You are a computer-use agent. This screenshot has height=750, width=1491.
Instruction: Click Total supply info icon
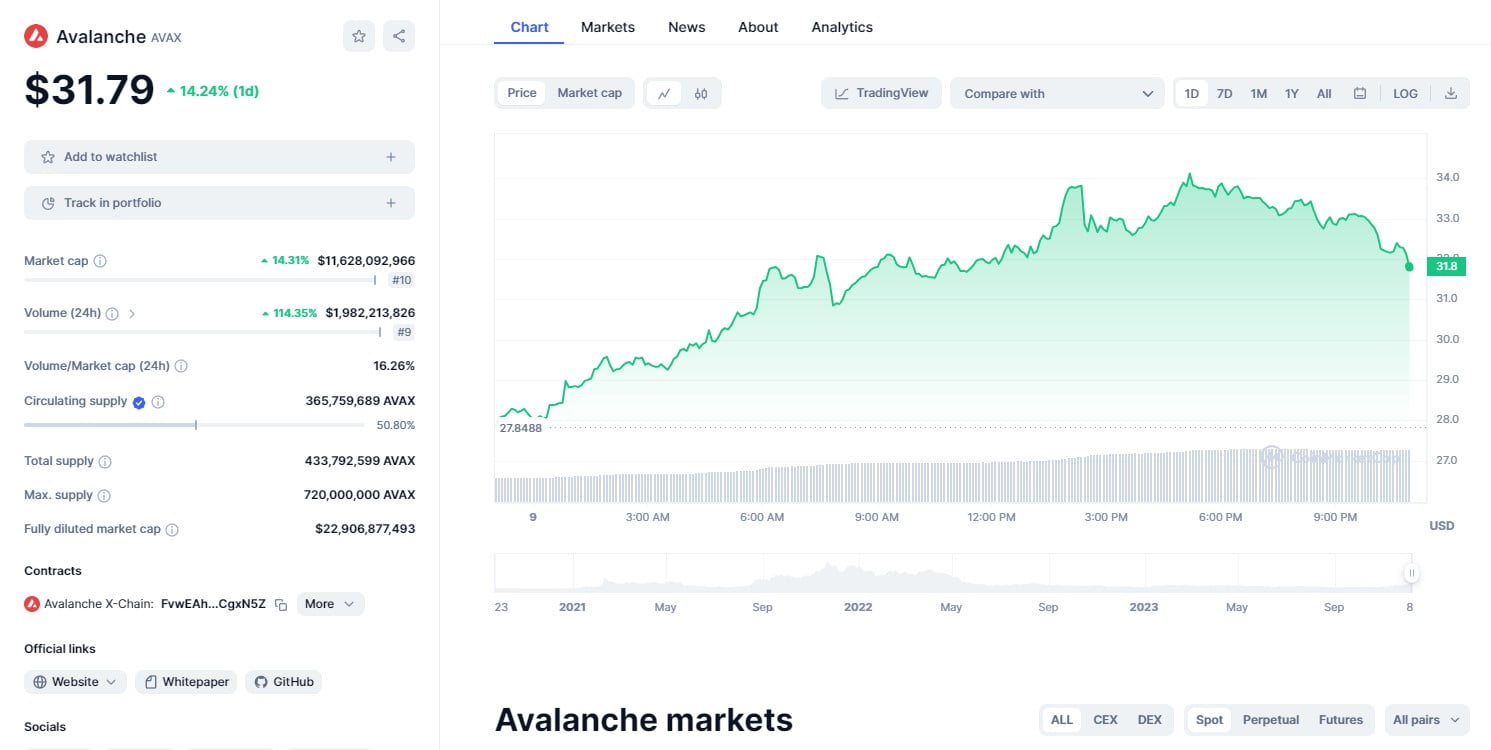[x=105, y=462]
